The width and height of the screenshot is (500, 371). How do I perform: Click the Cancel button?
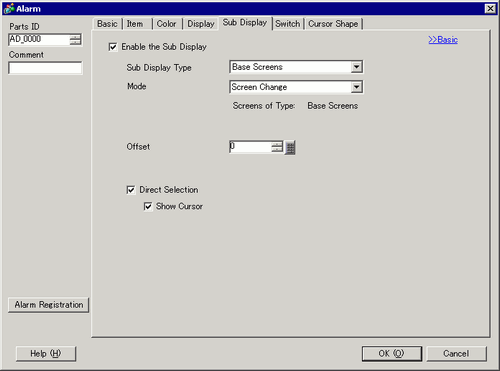point(456,354)
